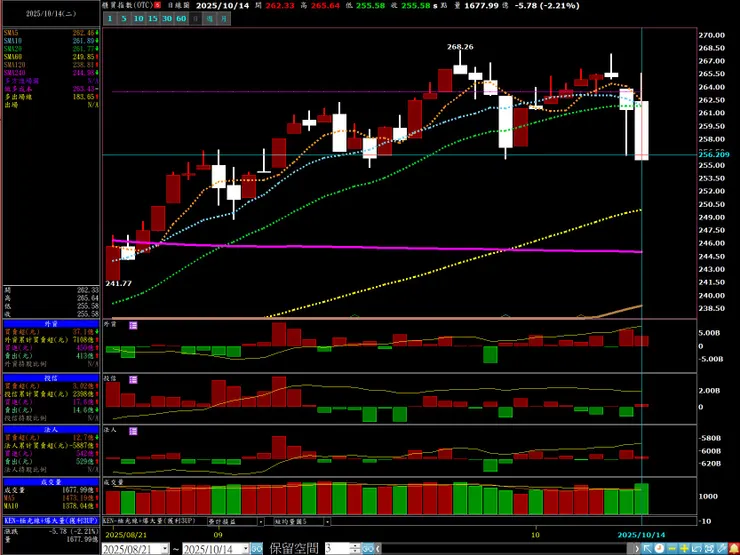Switch to 60-minute timeframe
The image size is (740, 555).
[181, 18]
